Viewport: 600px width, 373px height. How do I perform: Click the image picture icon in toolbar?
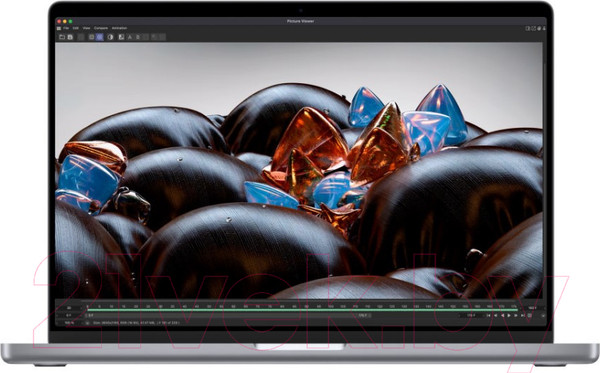[121, 37]
